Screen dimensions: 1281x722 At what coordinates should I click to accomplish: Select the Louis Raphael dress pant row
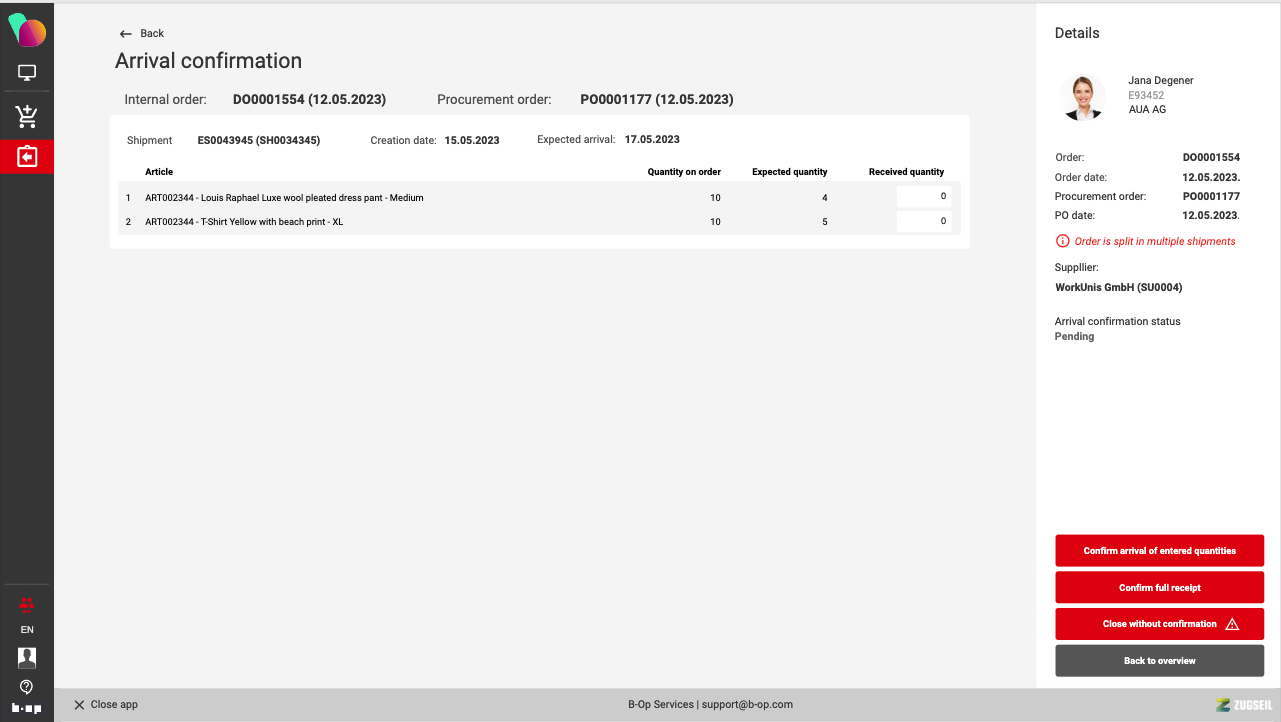point(539,197)
